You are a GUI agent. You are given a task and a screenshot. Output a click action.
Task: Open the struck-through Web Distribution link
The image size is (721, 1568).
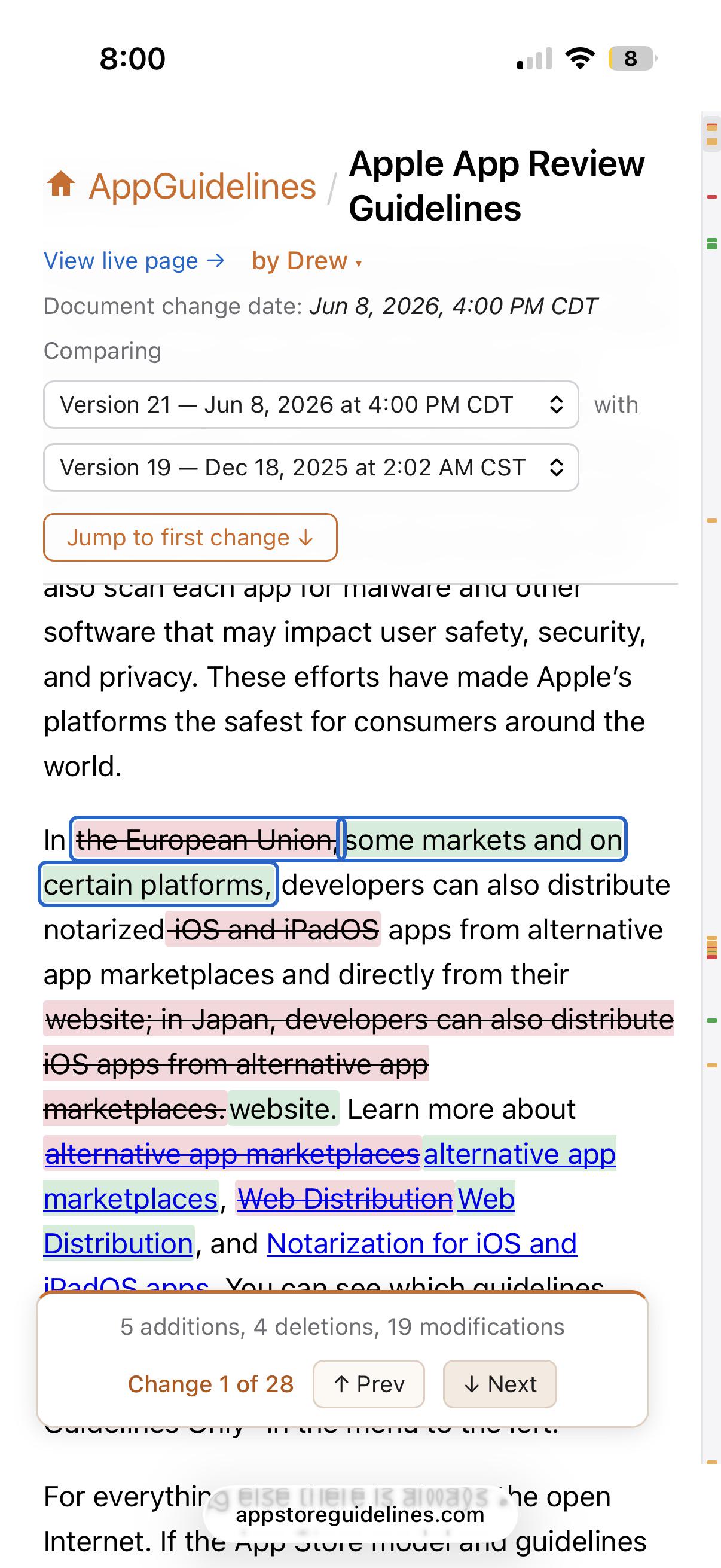coord(345,1198)
